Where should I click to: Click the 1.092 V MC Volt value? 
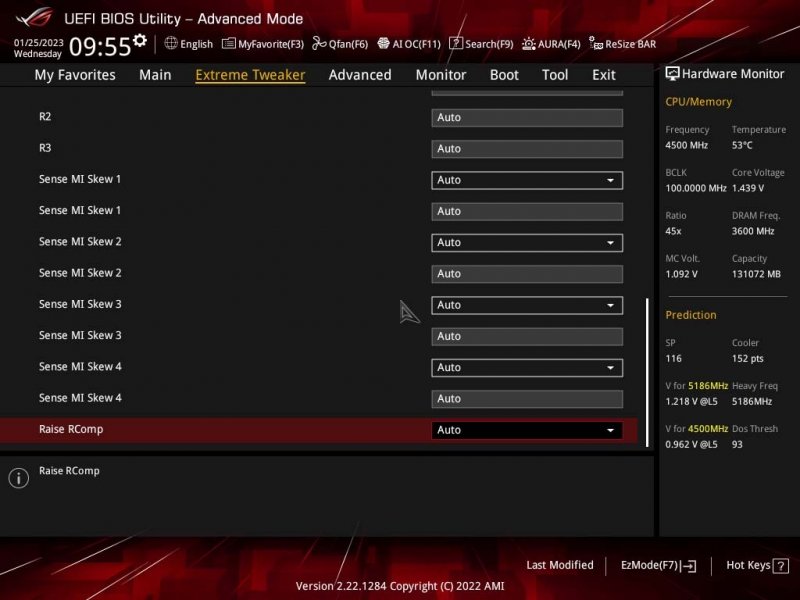pyautogui.click(x=681, y=274)
